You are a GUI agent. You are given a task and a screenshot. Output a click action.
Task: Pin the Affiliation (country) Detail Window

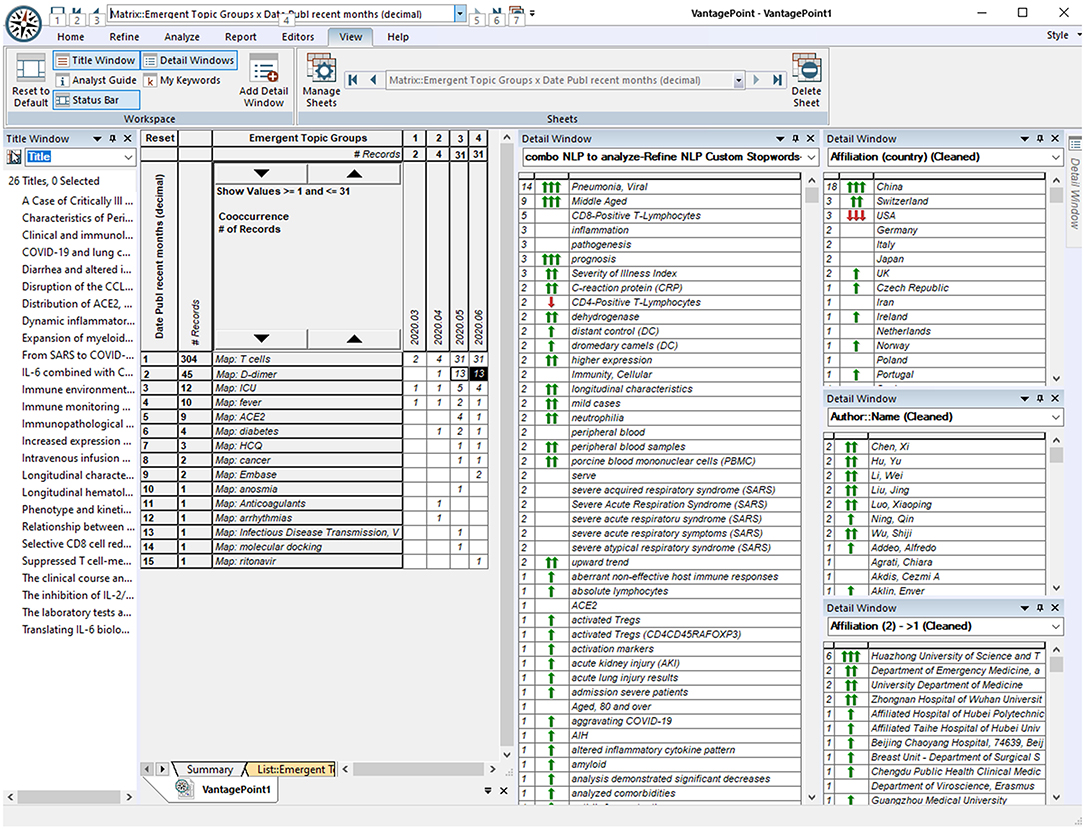pos(1040,138)
